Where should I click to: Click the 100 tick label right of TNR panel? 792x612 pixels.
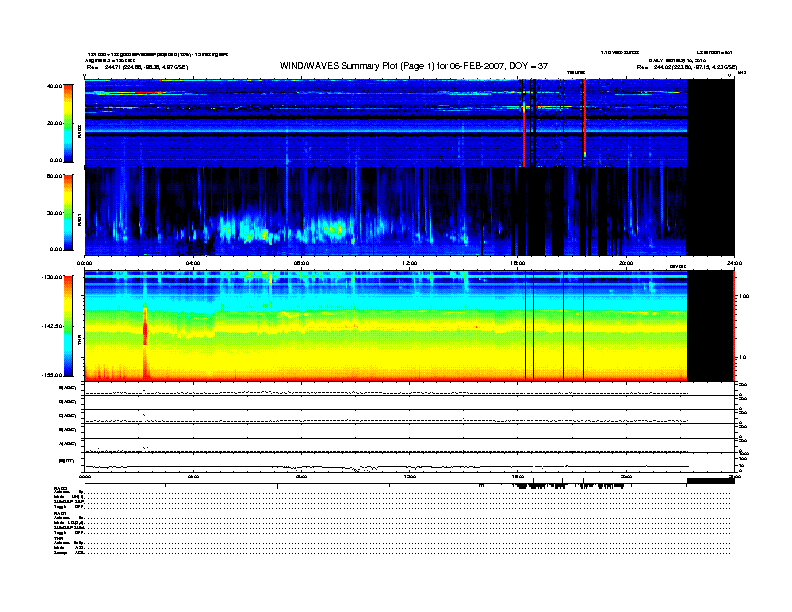[x=743, y=297]
